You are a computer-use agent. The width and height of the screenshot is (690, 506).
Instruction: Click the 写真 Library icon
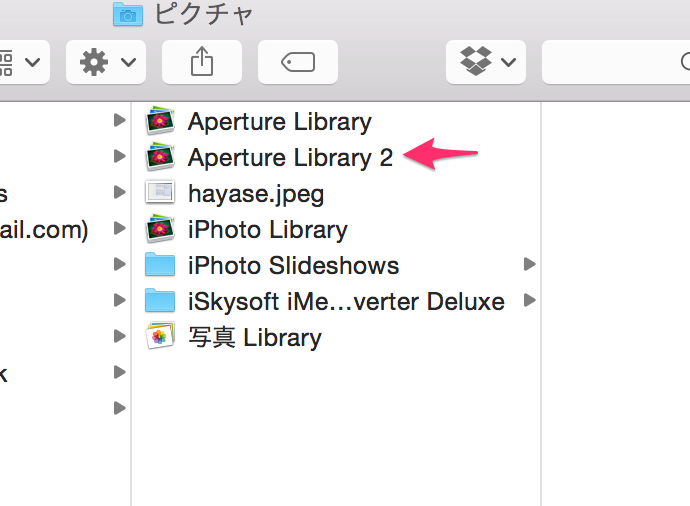pyautogui.click(x=160, y=337)
